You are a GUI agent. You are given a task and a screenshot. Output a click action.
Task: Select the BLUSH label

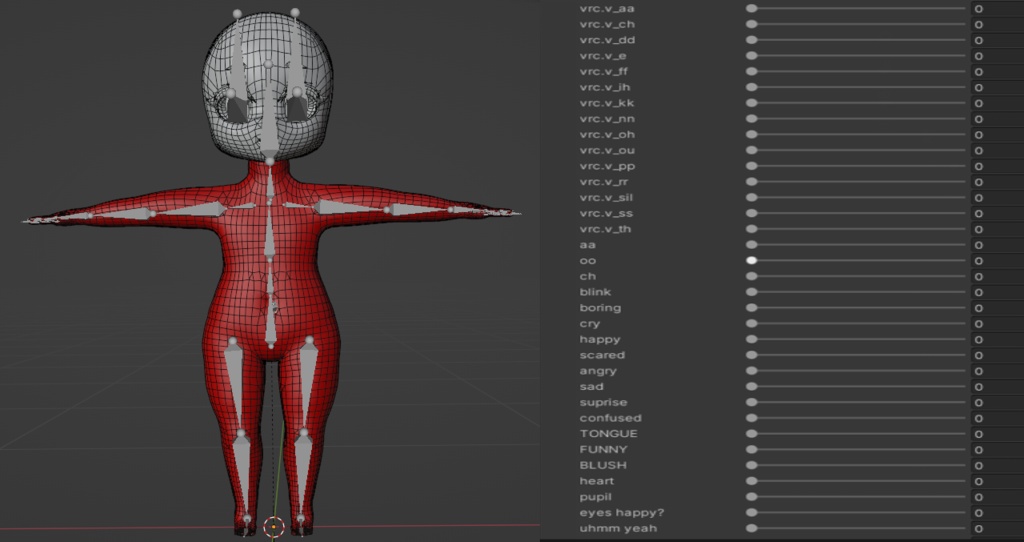(603, 465)
